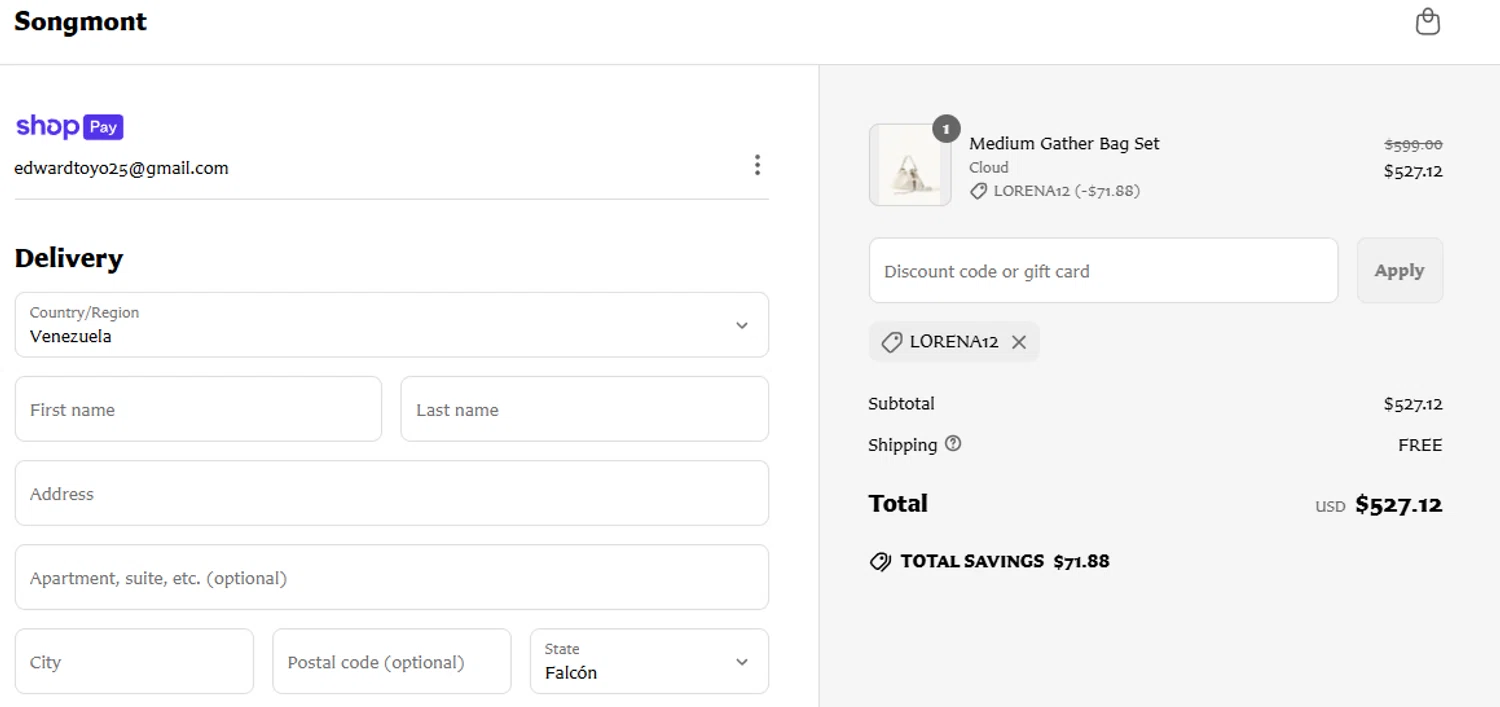
Task: Click the Subtotal label
Action: (901, 404)
